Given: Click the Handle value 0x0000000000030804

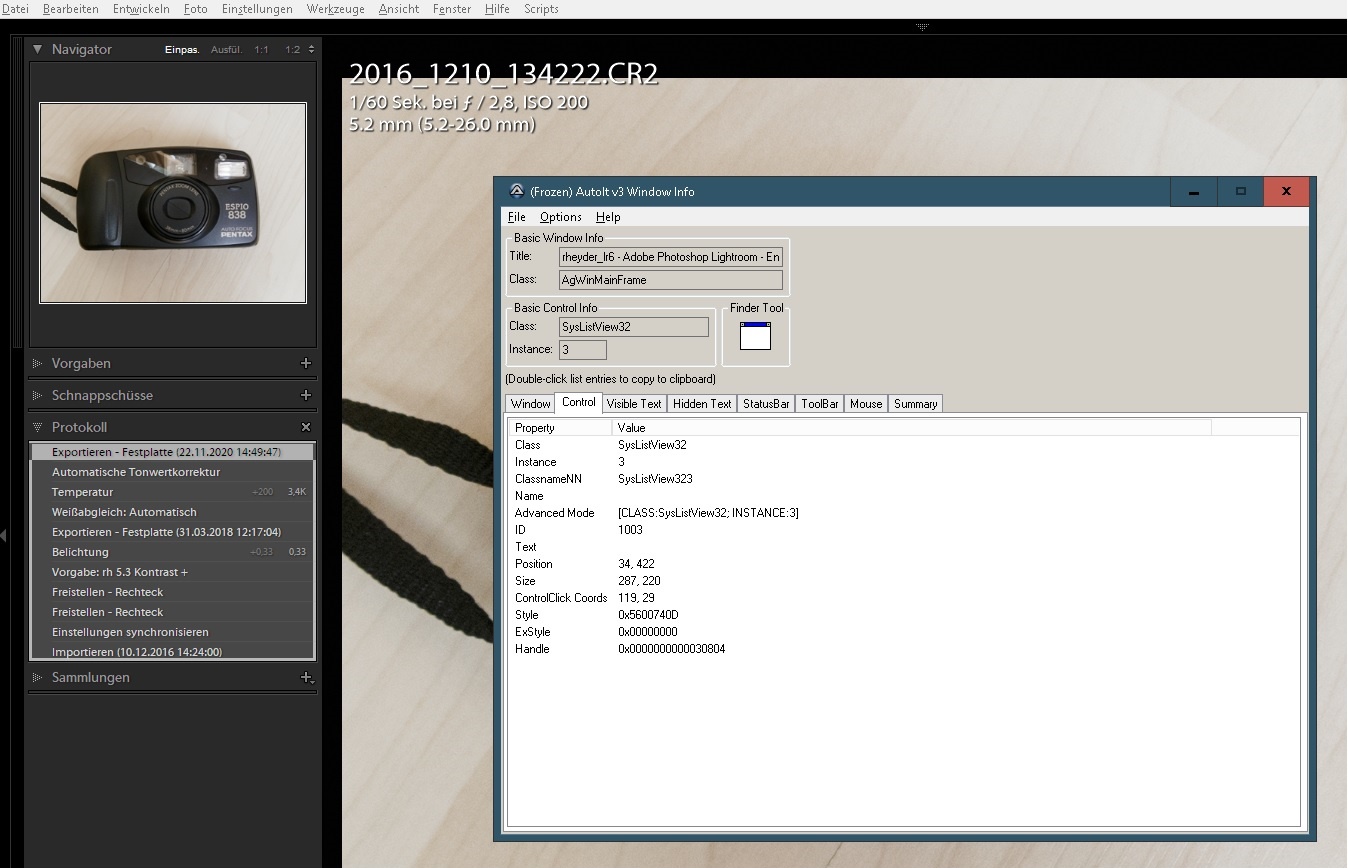Looking at the screenshot, I should tap(671, 649).
